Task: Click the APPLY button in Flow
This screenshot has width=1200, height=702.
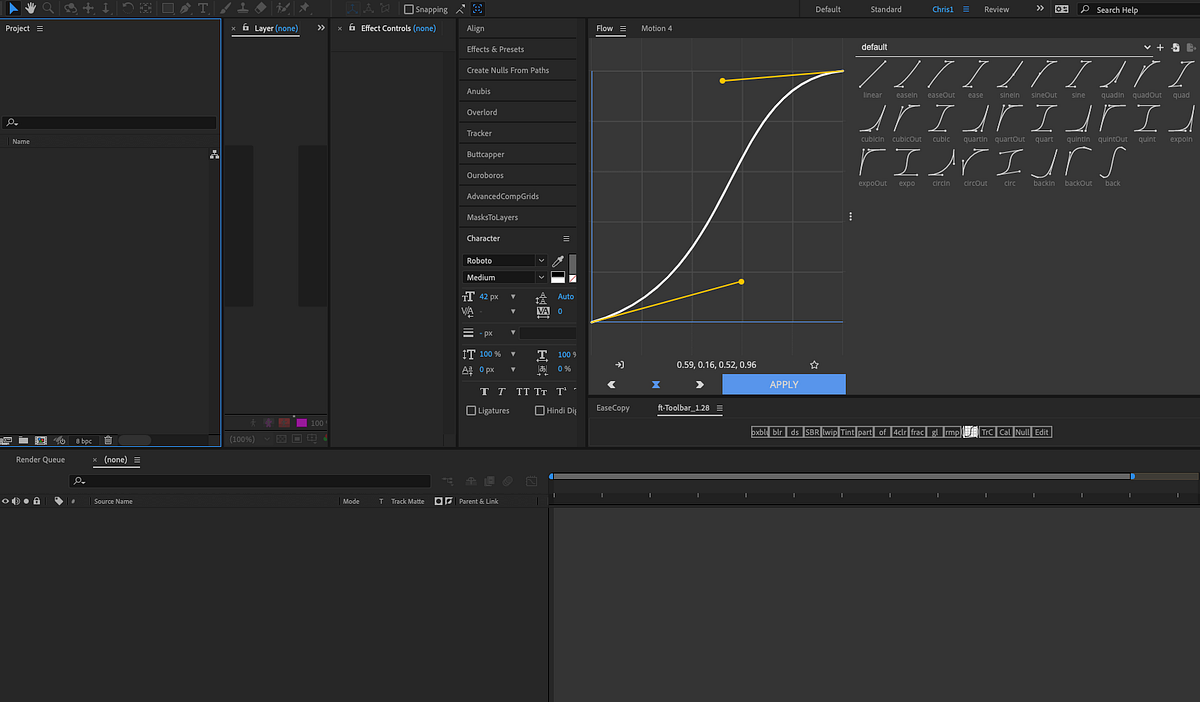Action: 784,384
